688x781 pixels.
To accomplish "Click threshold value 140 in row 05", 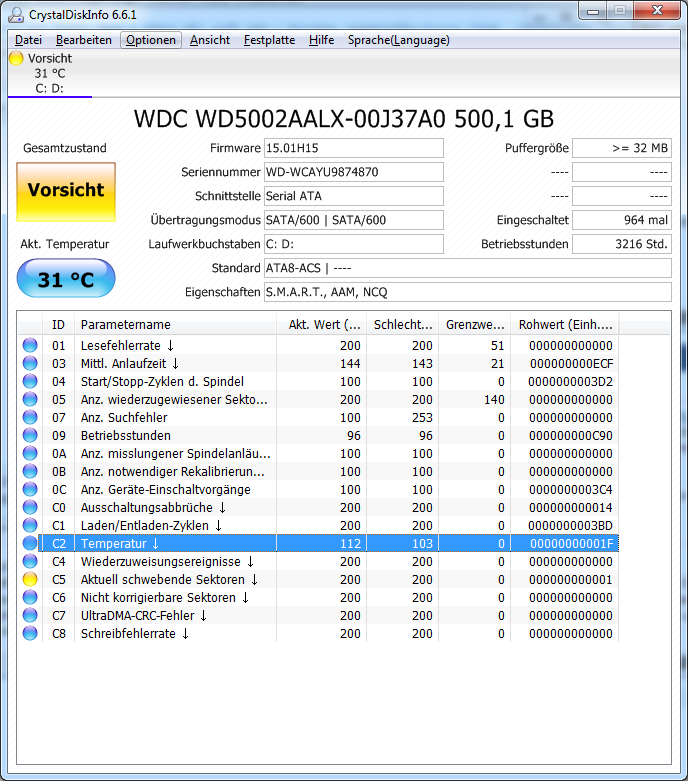I will pos(494,399).
